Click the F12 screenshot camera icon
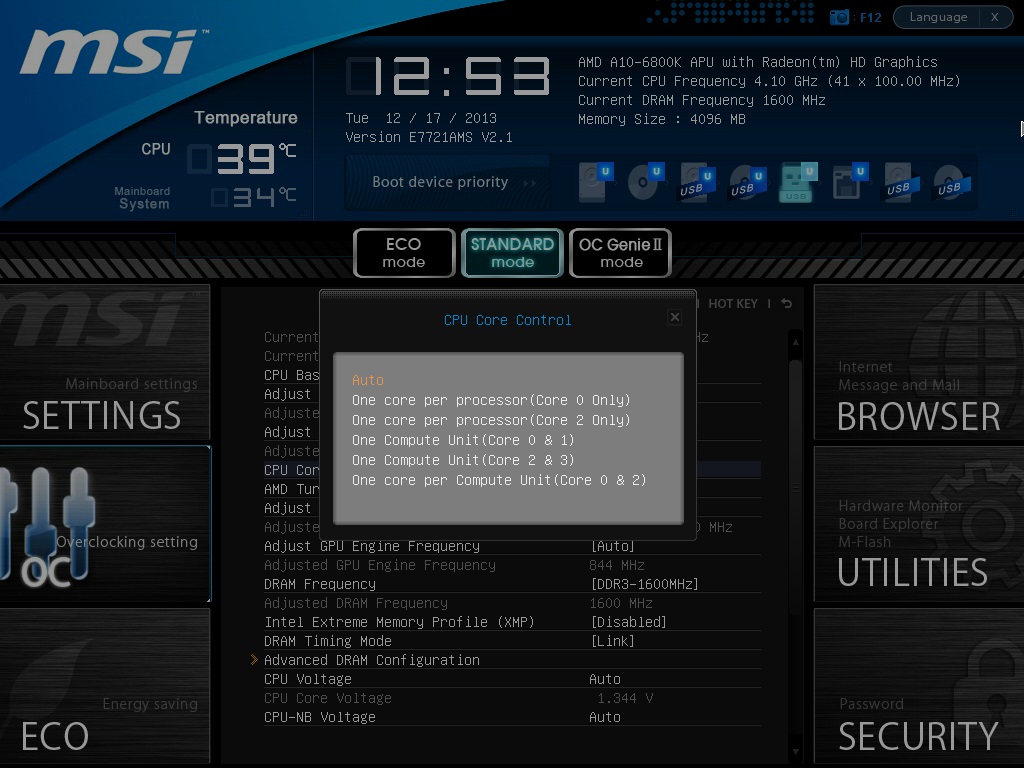 [x=839, y=17]
